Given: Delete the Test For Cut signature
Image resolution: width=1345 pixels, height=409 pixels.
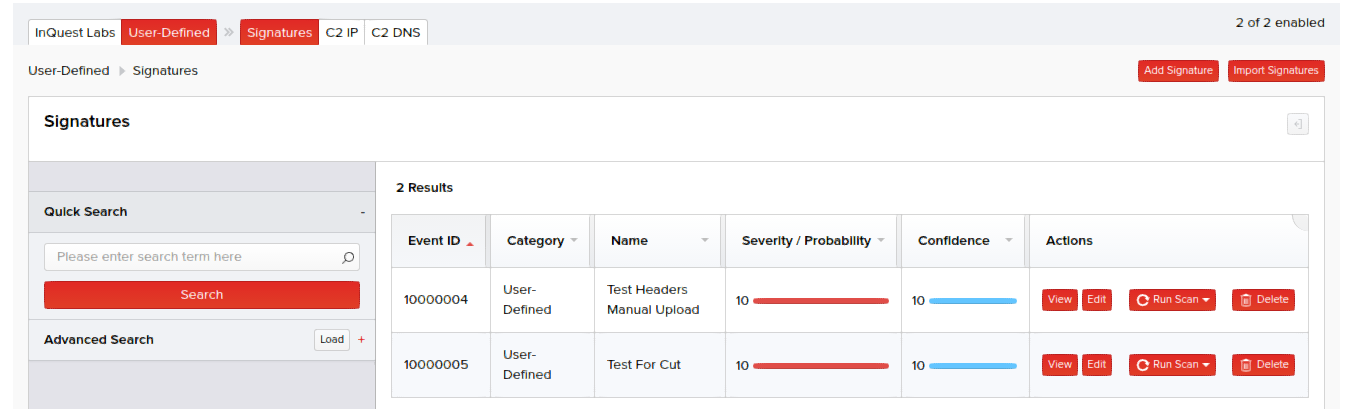Looking at the screenshot, I should (x=1263, y=365).
